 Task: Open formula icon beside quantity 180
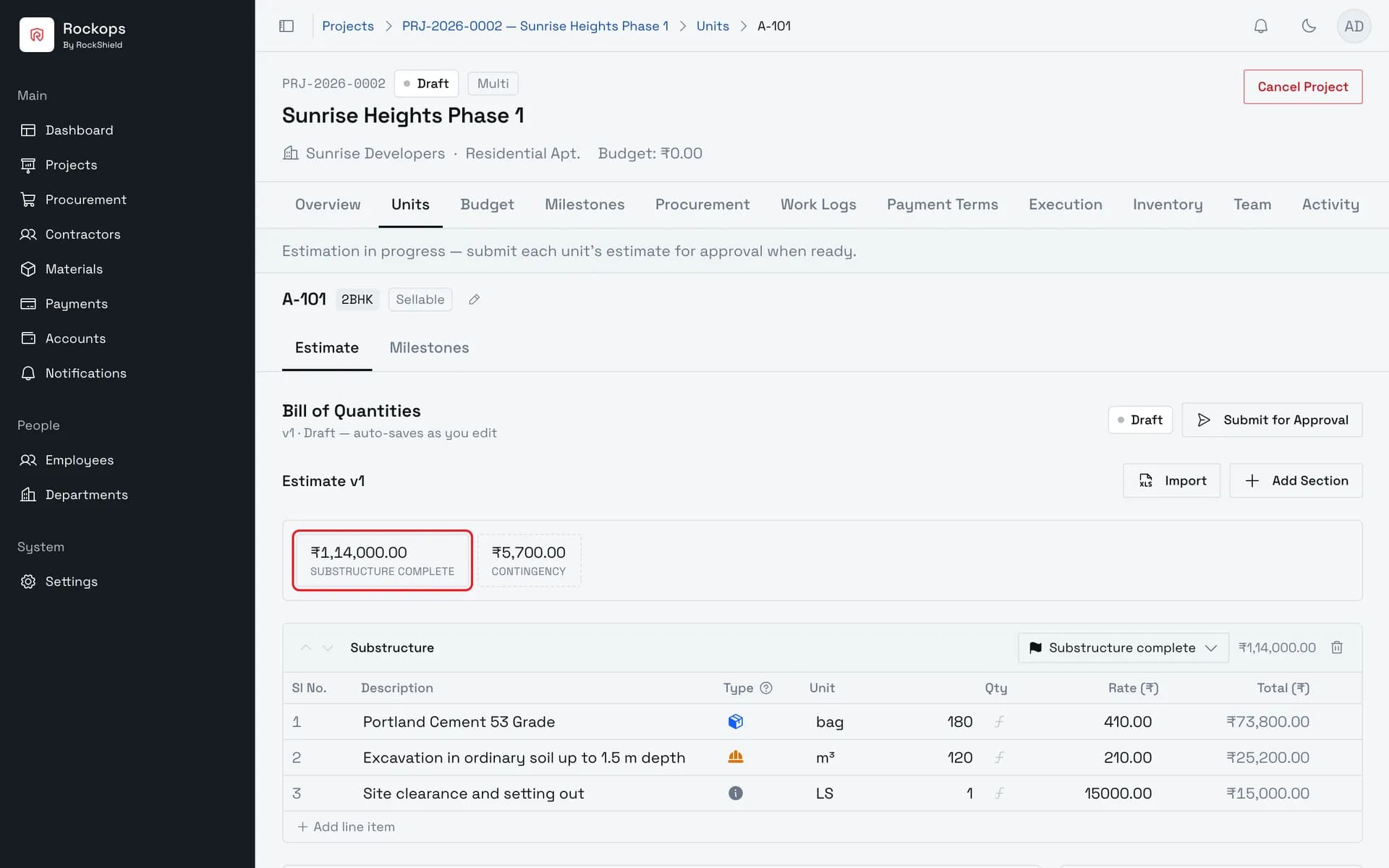(x=999, y=721)
